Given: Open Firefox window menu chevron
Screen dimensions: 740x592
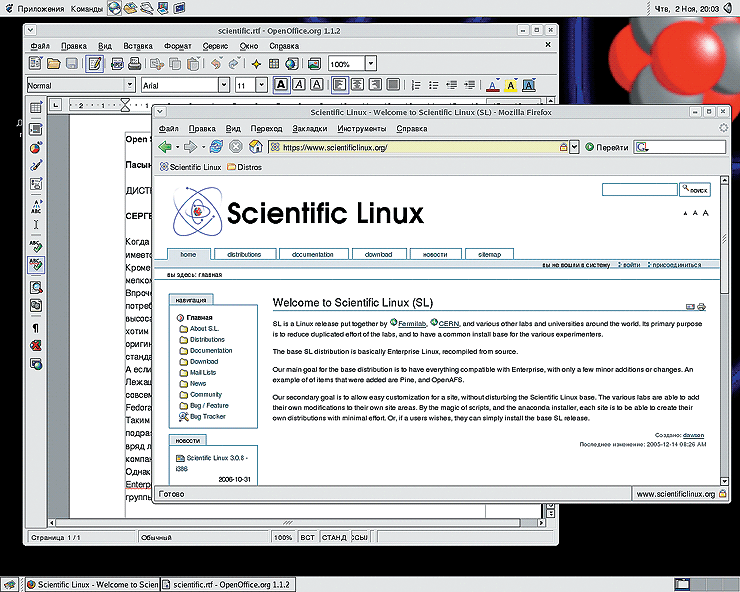Looking at the screenshot, I should 160,112.
